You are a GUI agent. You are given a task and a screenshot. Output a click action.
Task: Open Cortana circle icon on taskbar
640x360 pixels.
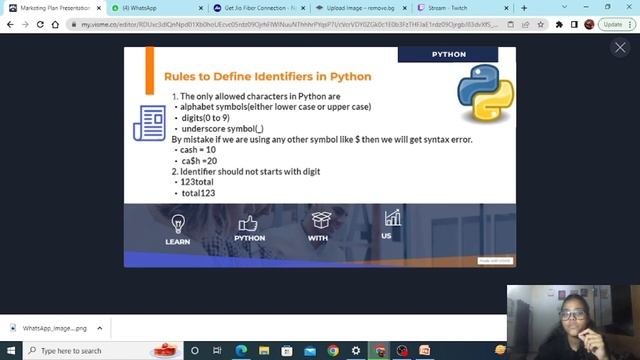pyautogui.click(x=195, y=351)
